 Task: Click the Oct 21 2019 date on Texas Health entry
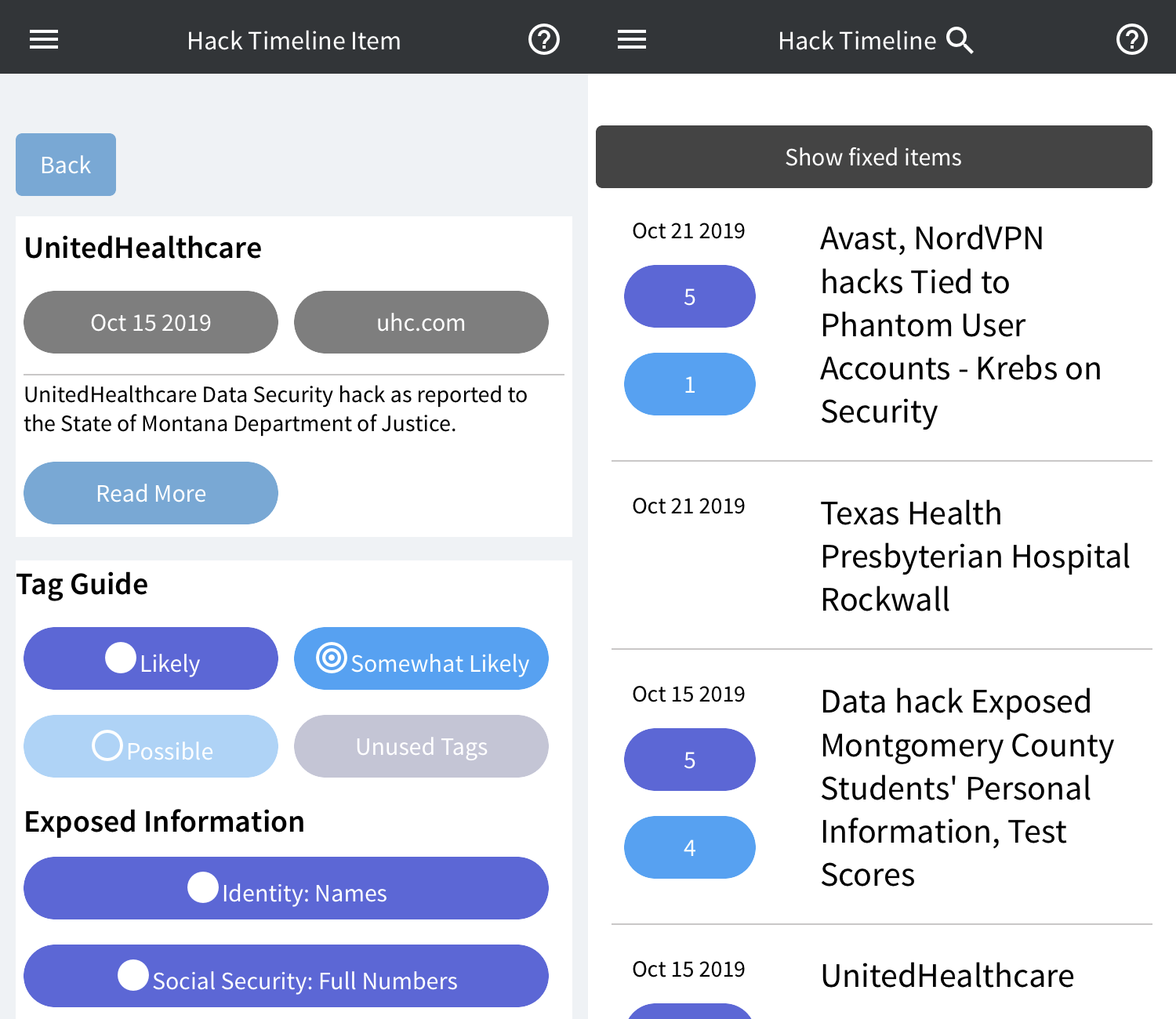[688, 506]
